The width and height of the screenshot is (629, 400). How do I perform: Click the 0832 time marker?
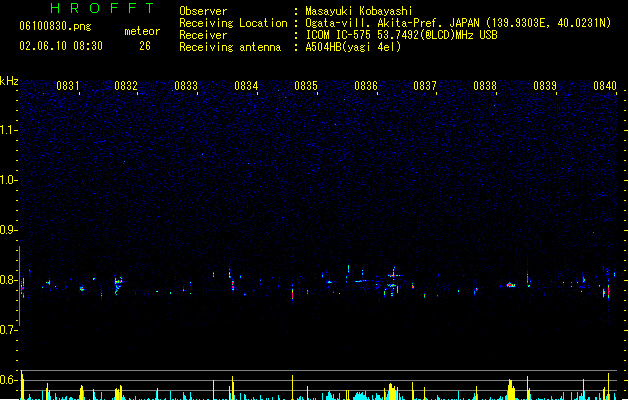126,86
